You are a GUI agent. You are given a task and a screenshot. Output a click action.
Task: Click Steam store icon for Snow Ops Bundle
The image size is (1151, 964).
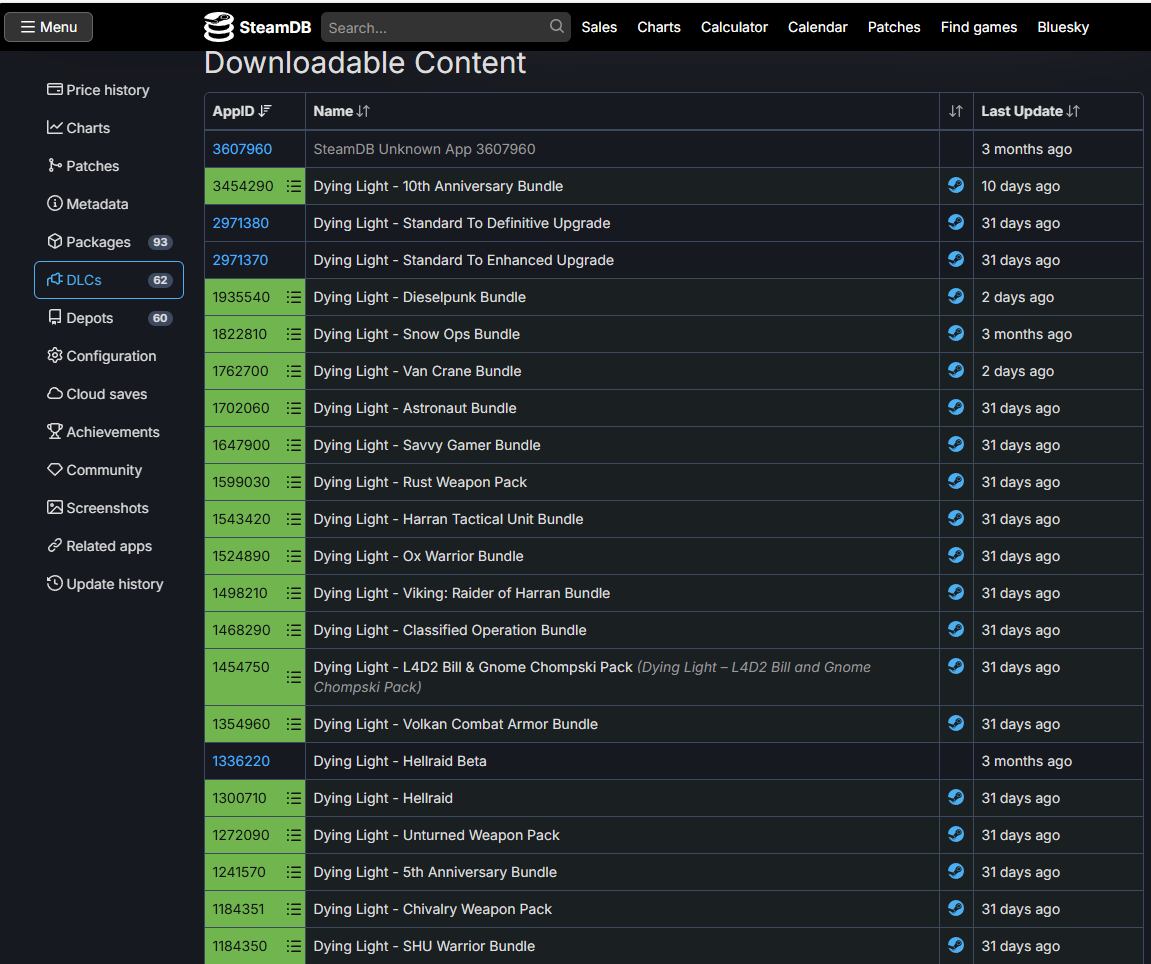[x=956, y=333]
